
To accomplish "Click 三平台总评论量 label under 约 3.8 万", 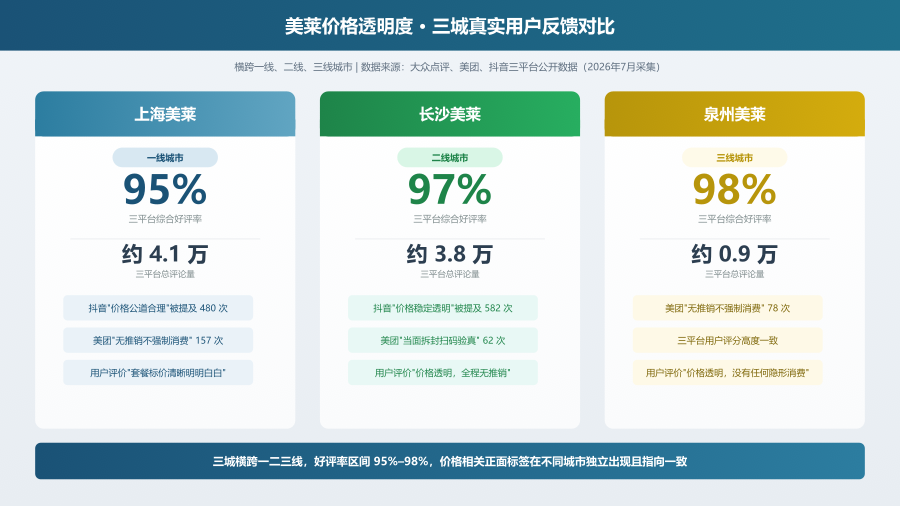I will tap(450, 274).
